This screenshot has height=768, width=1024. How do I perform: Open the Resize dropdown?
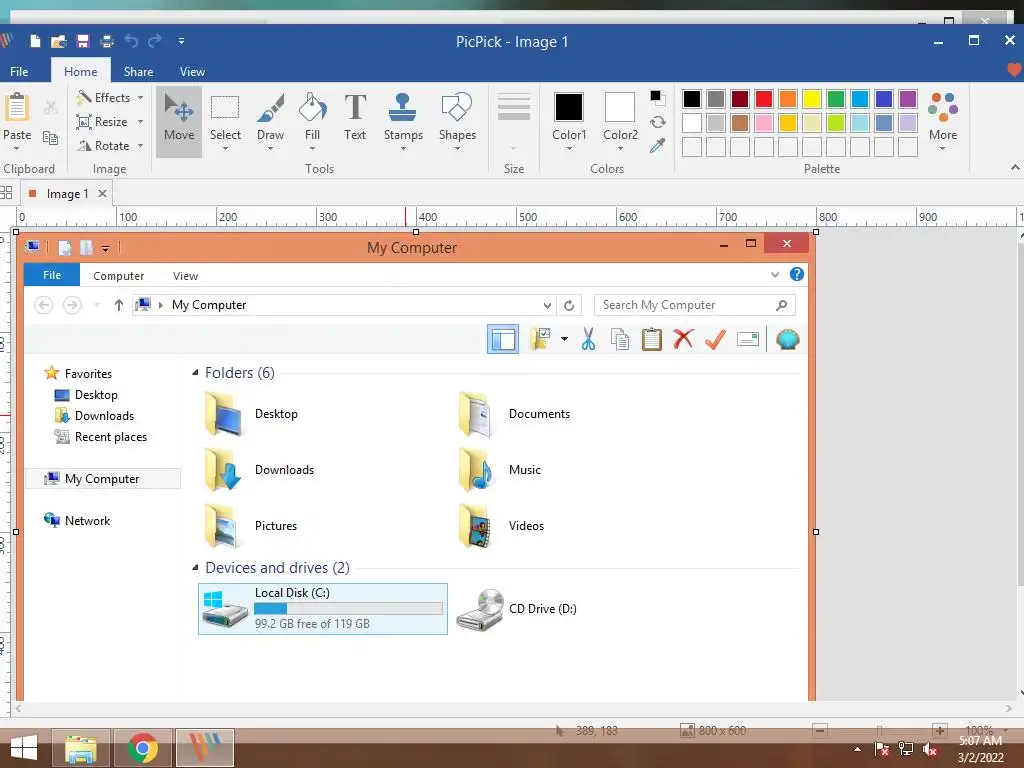(x=110, y=121)
